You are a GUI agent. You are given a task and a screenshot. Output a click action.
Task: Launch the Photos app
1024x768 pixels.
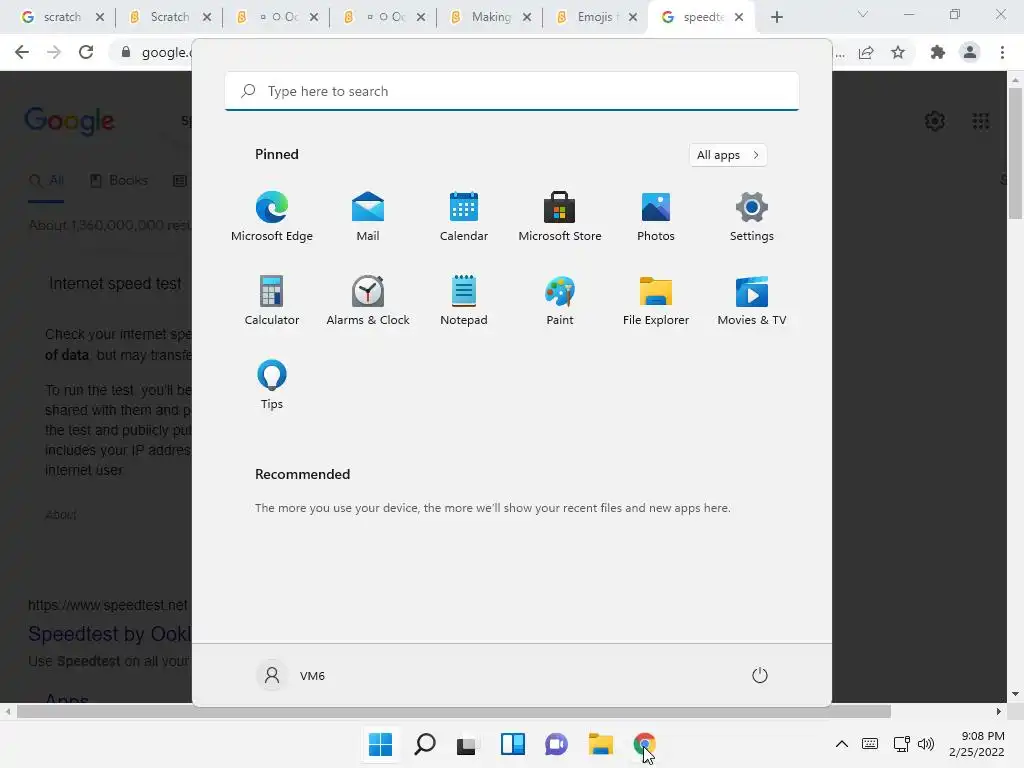pyautogui.click(x=656, y=217)
